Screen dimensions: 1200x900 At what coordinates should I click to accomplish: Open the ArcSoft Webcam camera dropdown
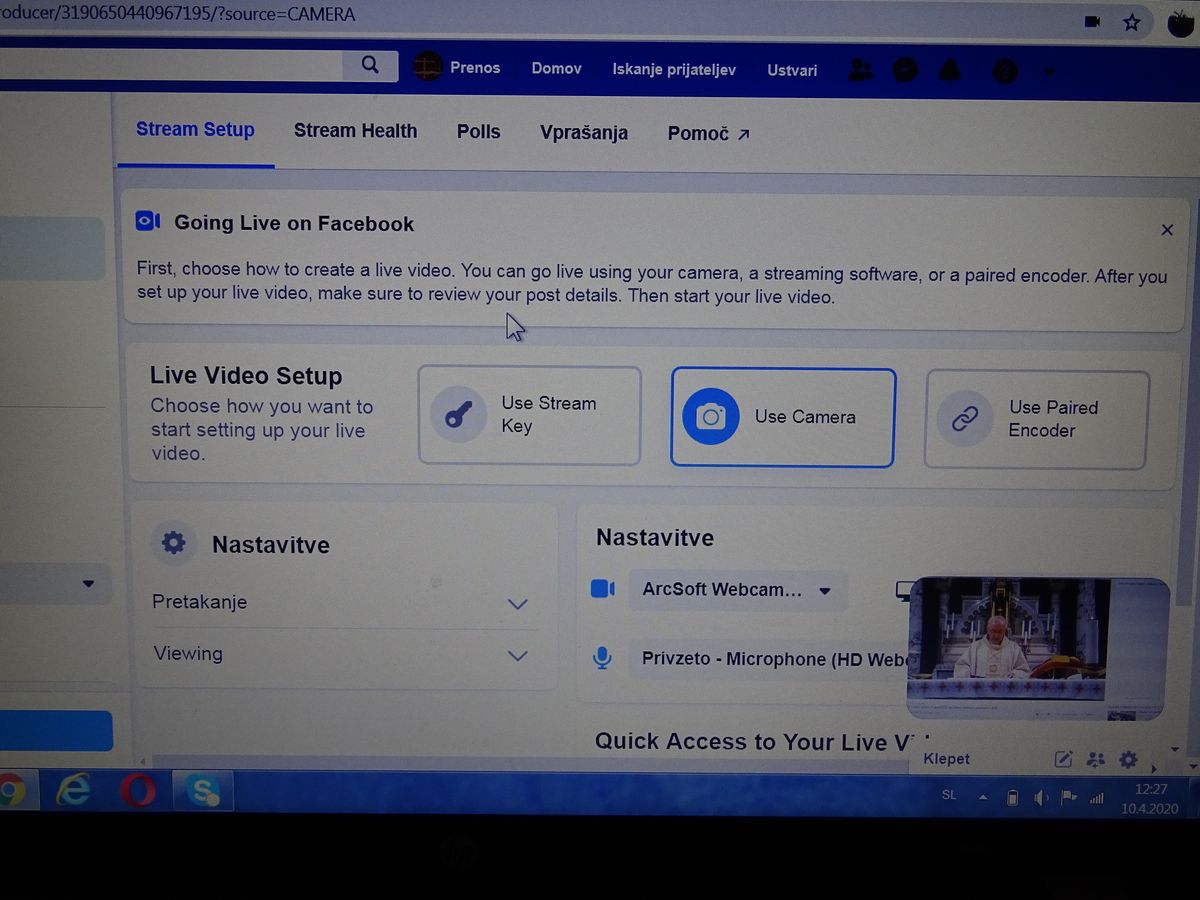[x=737, y=590]
